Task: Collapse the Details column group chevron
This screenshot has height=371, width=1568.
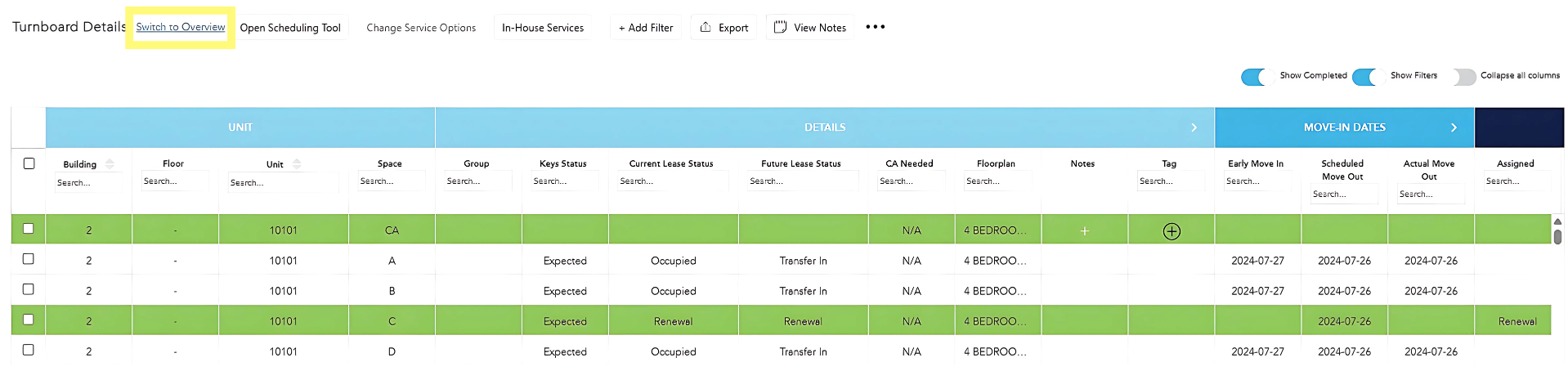Action: pos(1194,127)
